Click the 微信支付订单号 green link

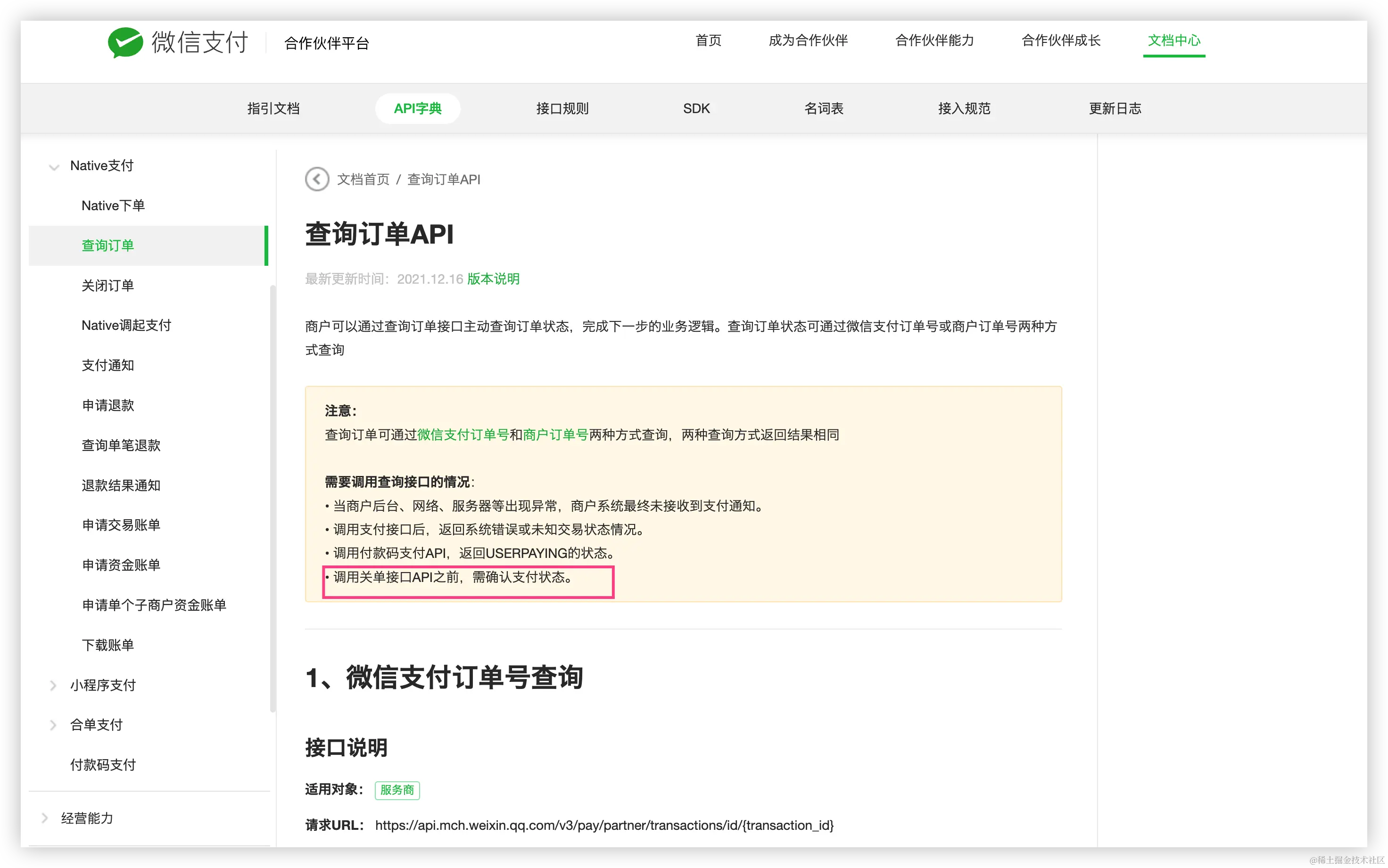click(x=463, y=434)
